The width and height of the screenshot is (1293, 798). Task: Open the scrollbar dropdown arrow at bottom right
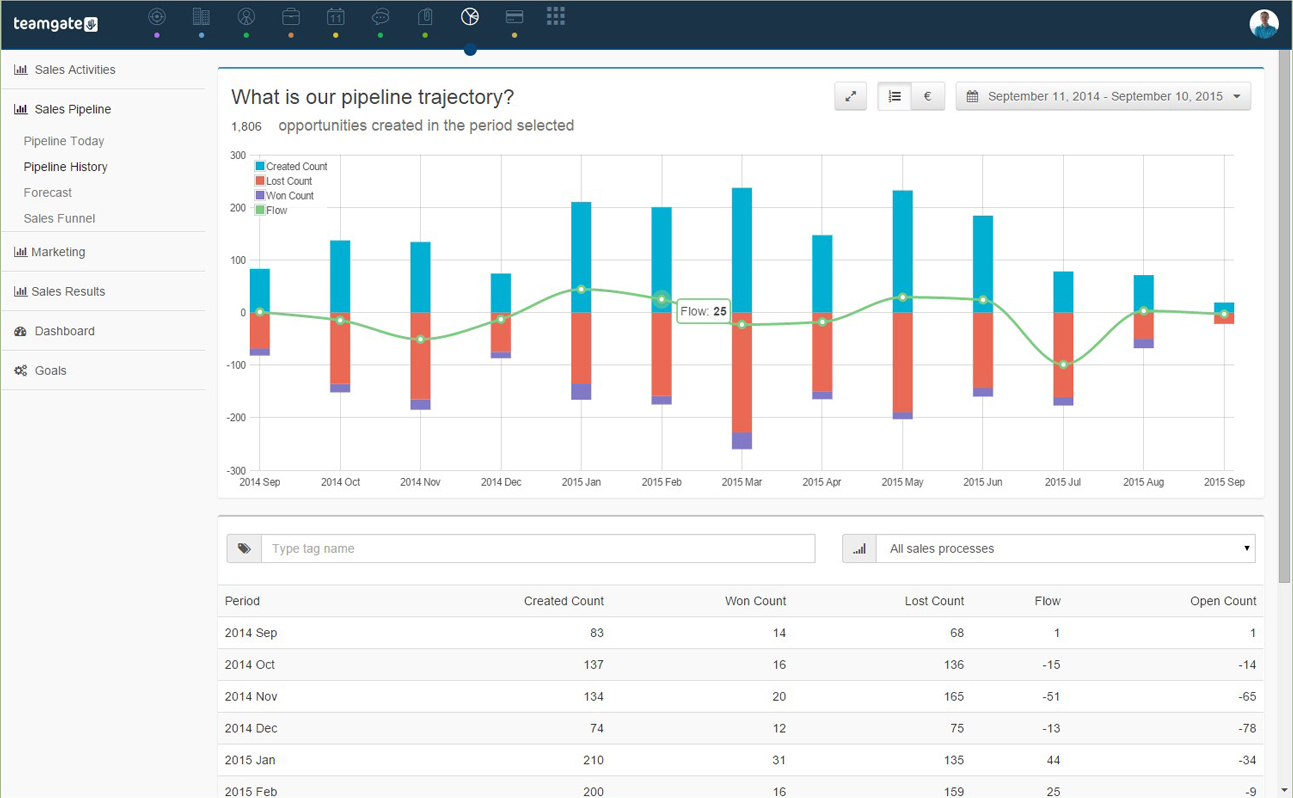tap(1283, 789)
